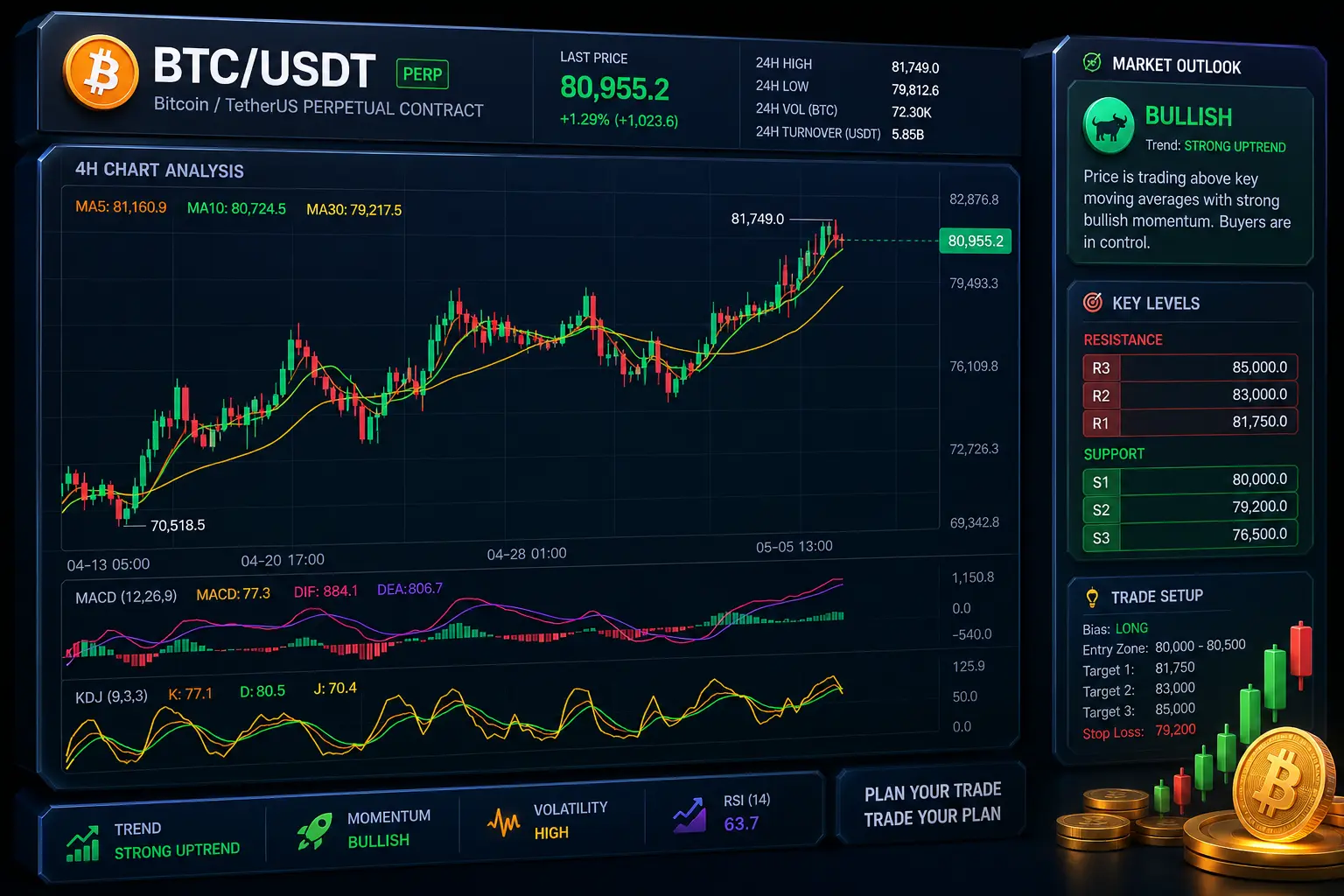Click the D: 80.5 value

click(262, 691)
